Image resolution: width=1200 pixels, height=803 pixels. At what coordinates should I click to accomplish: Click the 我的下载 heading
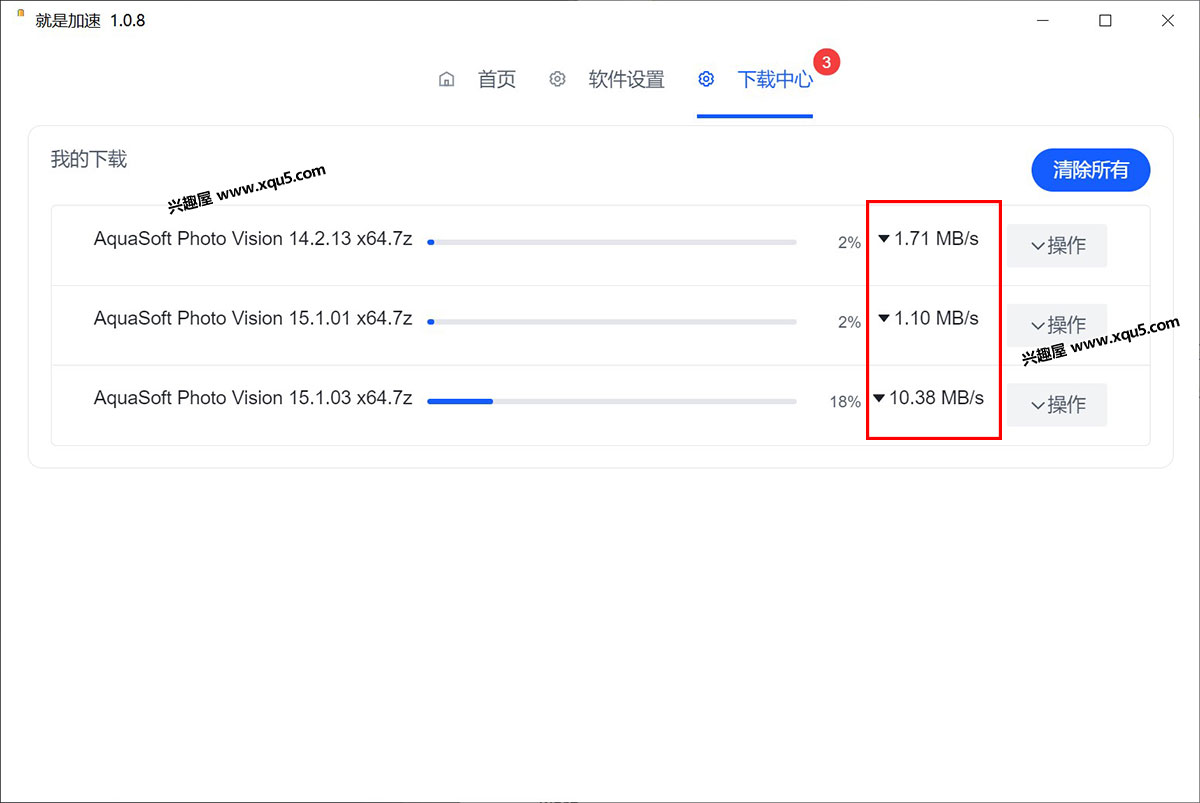pos(89,159)
